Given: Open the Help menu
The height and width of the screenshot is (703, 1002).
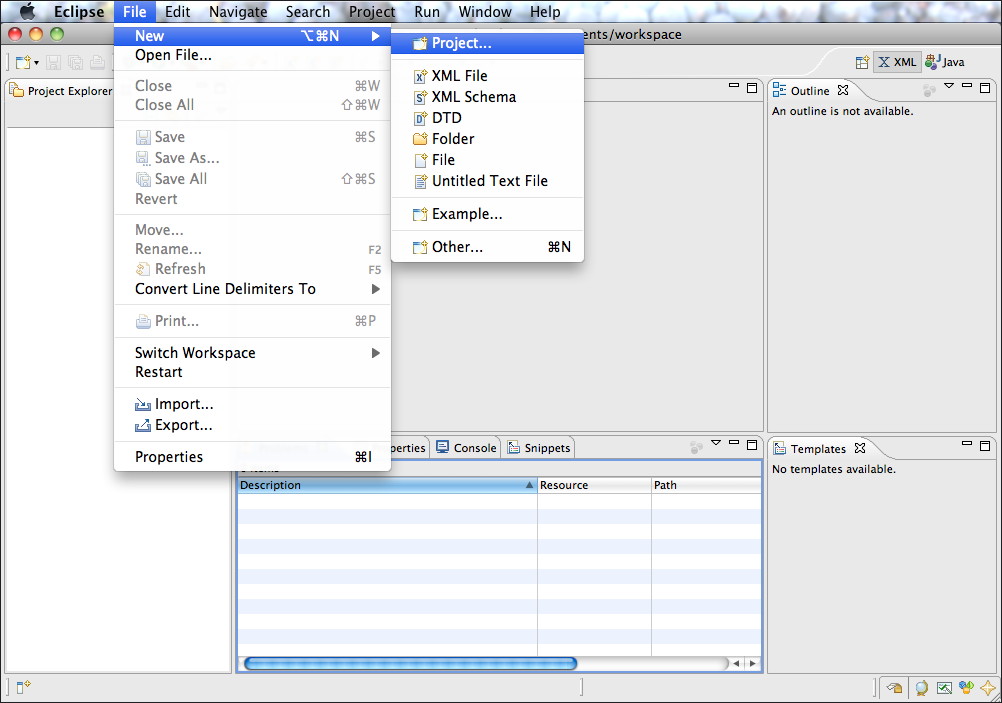Looking at the screenshot, I should click(x=545, y=12).
